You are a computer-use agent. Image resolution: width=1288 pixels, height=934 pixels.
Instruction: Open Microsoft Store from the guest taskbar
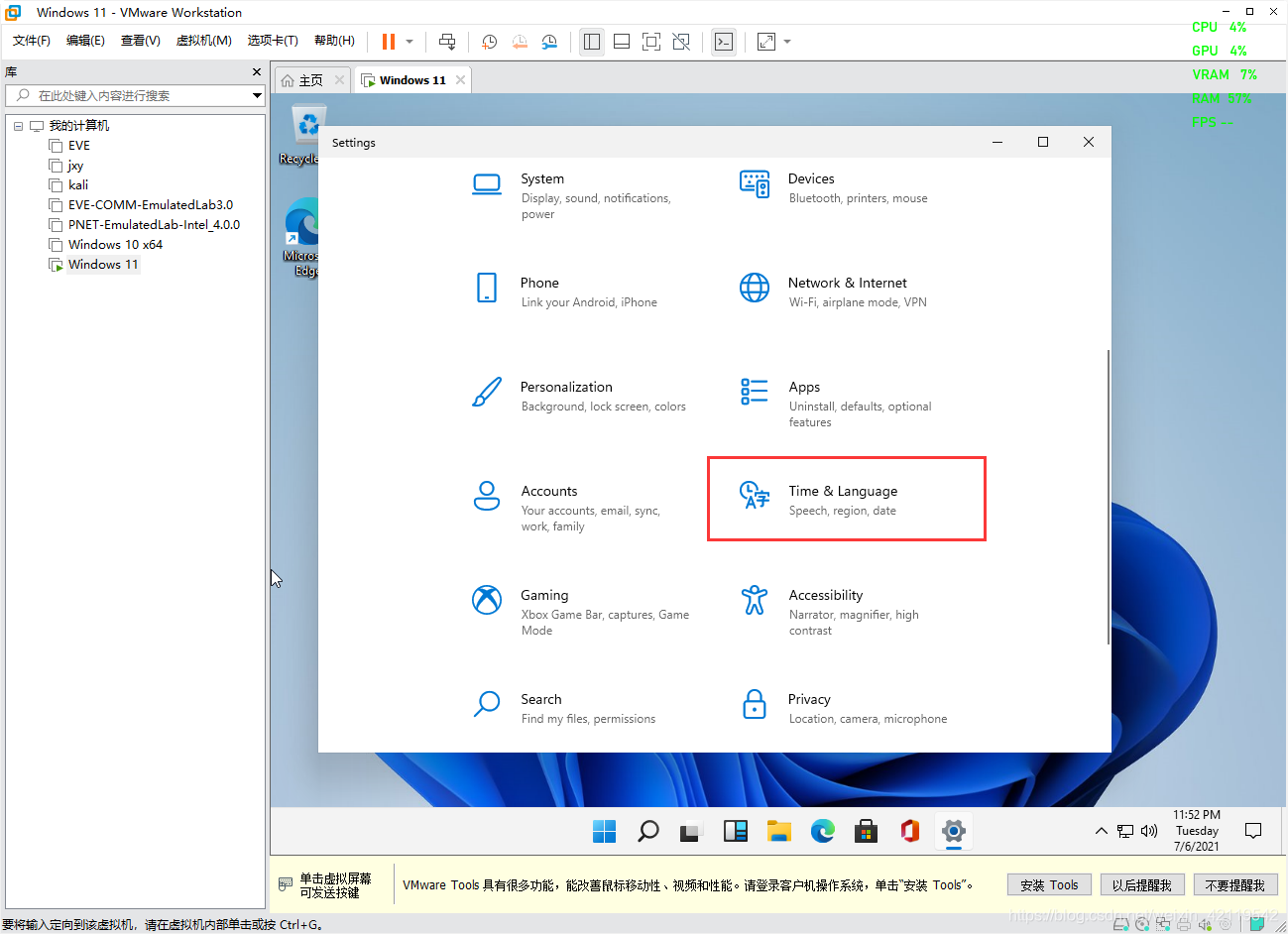pos(866,831)
